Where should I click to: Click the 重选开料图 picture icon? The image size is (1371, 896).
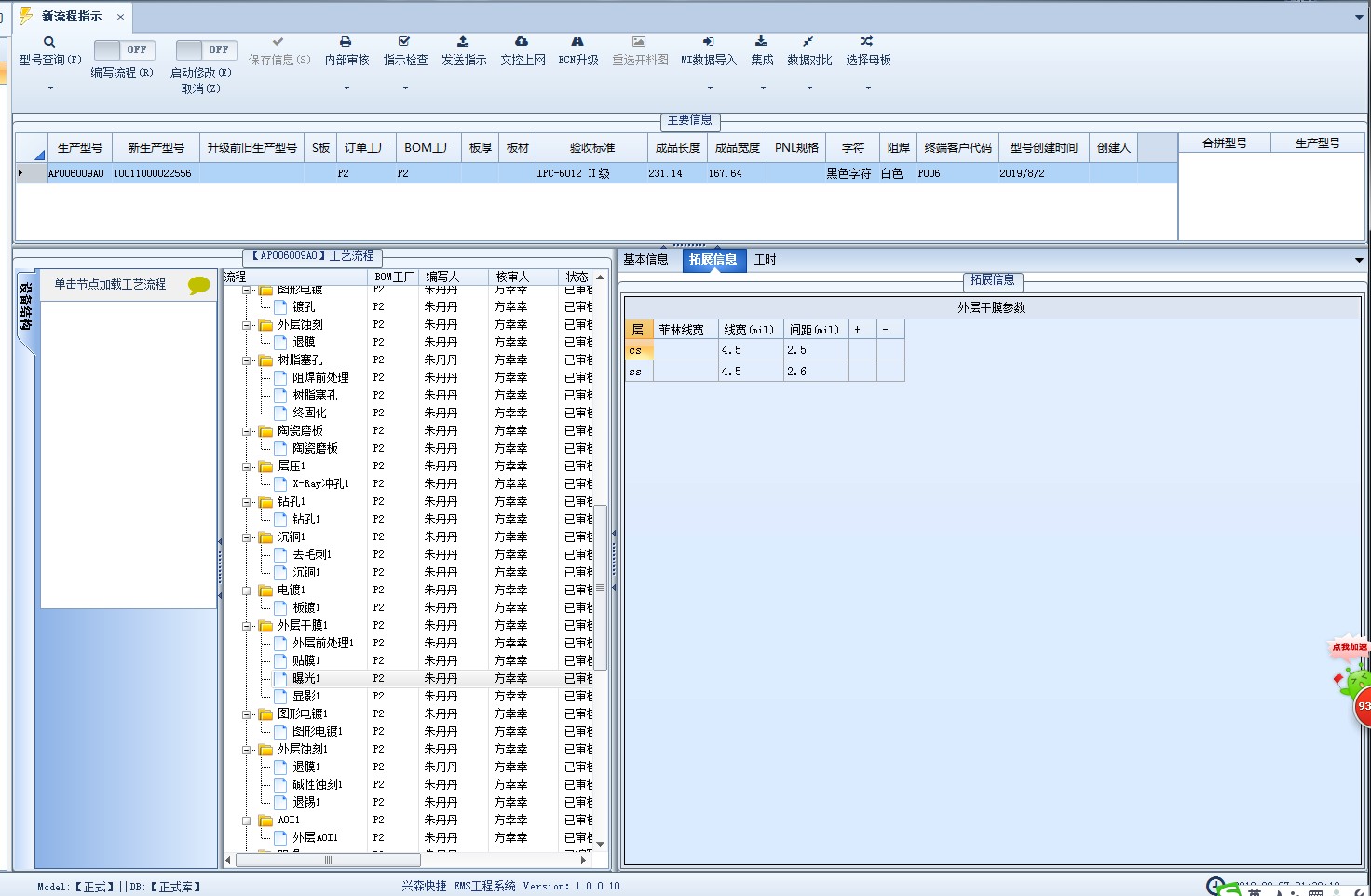pos(639,42)
